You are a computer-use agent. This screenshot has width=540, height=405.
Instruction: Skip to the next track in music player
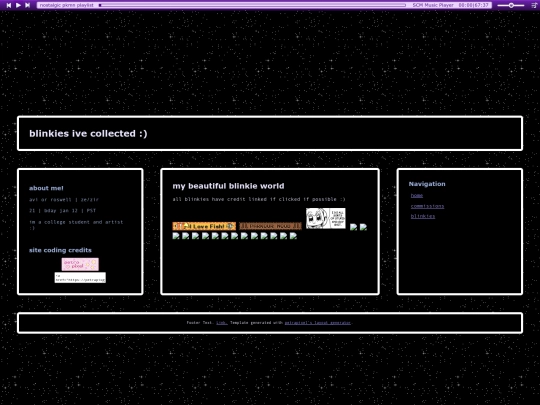point(28,5)
